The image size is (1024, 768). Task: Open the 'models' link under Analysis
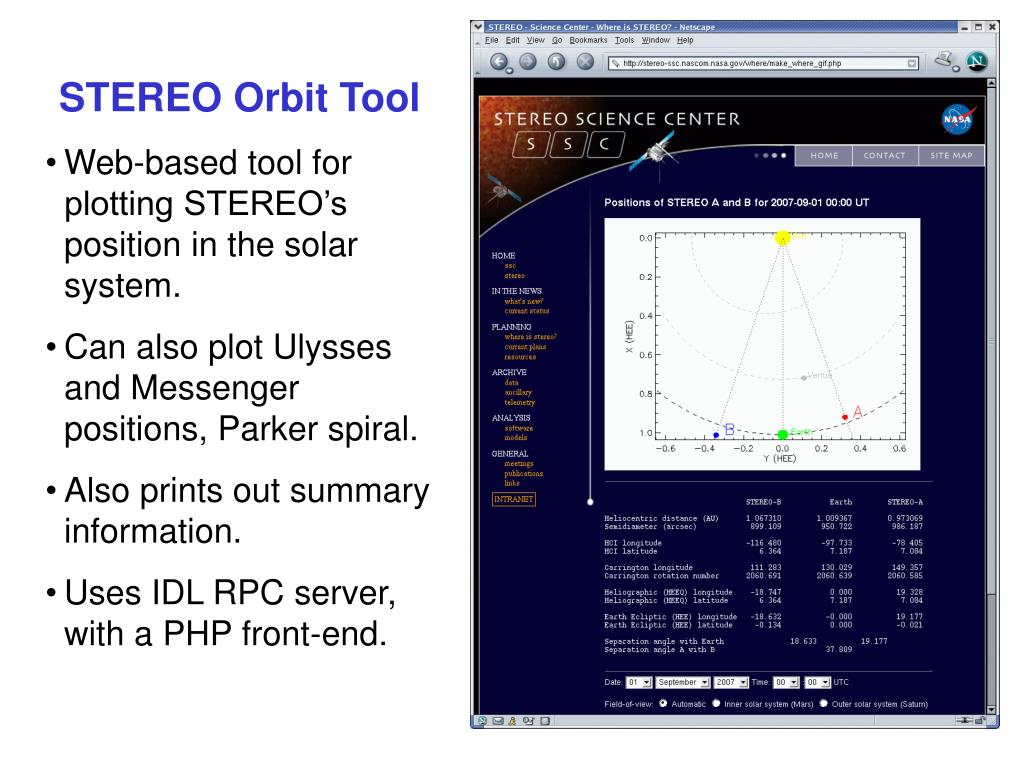[x=515, y=438]
